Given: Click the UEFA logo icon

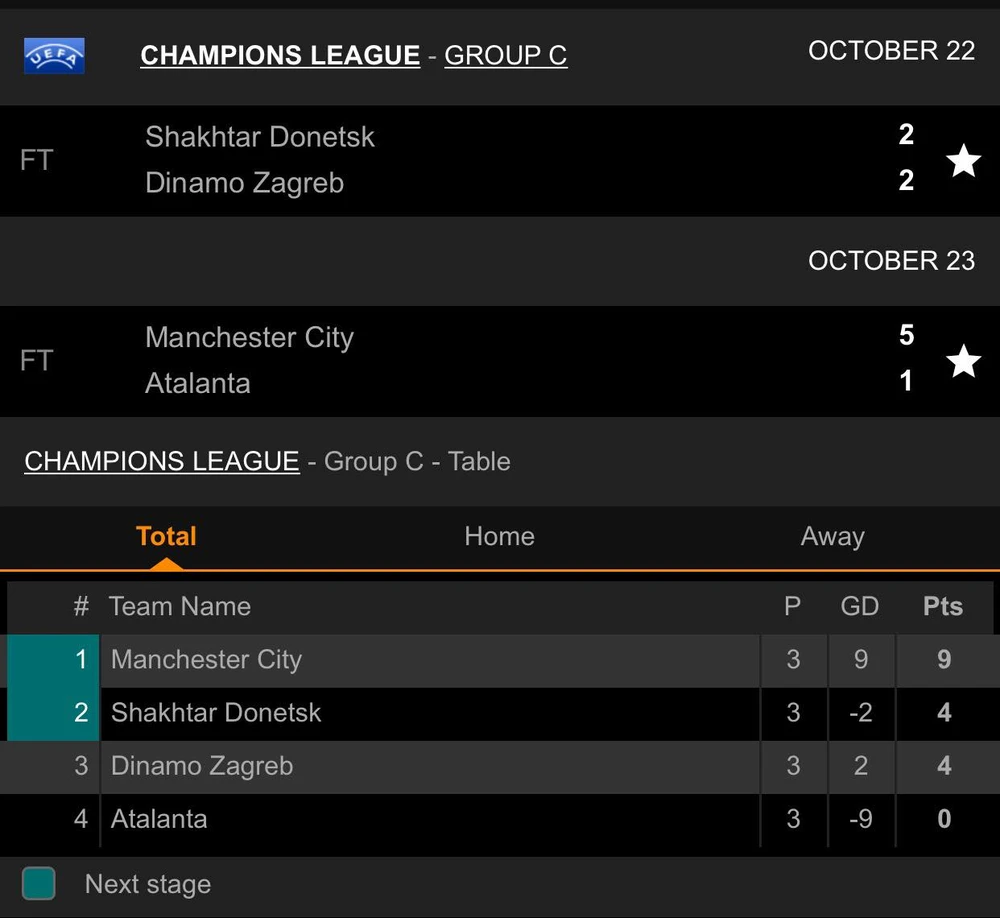Looking at the screenshot, I should pos(54,56).
